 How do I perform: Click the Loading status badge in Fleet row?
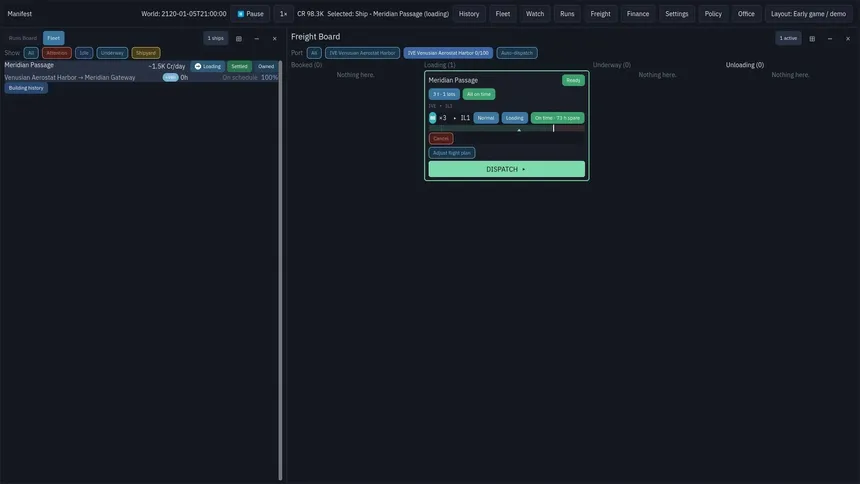[208, 66]
